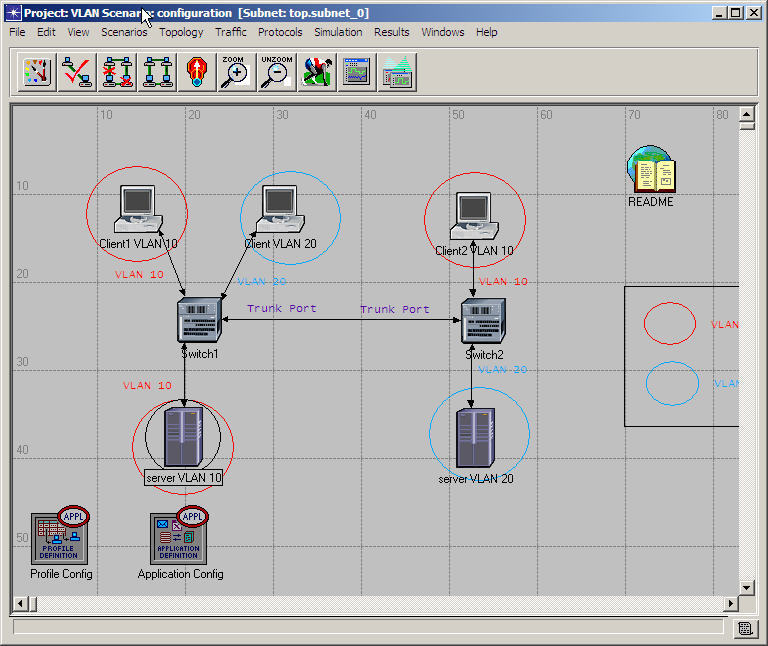Select the Switch1 node
768x646 pixels.
[x=199, y=320]
